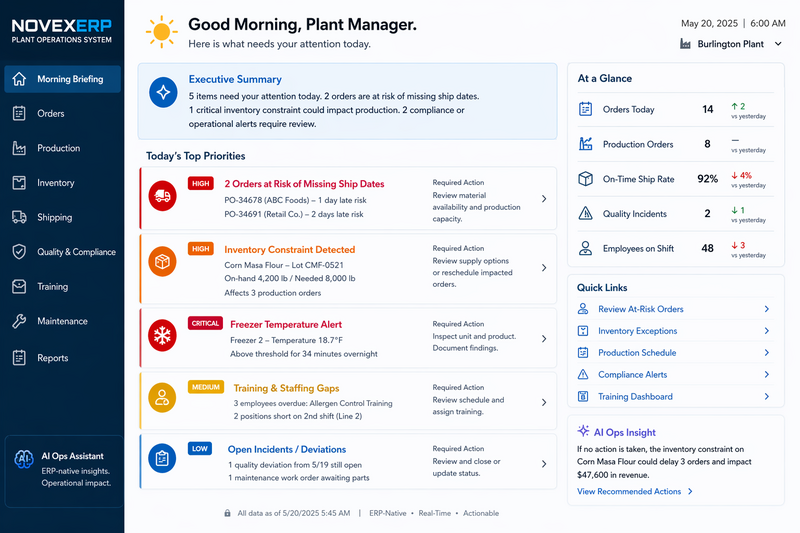Viewport: 800px width, 533px height.
Task: Click the Production Orders factory icon in At a Glance
Action: pyautogui.click(x=585, y=144)
